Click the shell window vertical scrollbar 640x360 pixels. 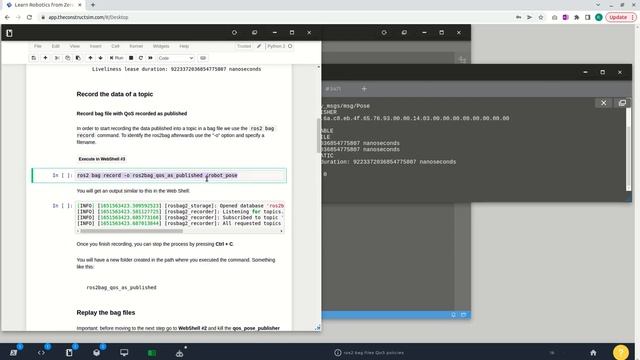pyautogui.click(x=629, y=149)
